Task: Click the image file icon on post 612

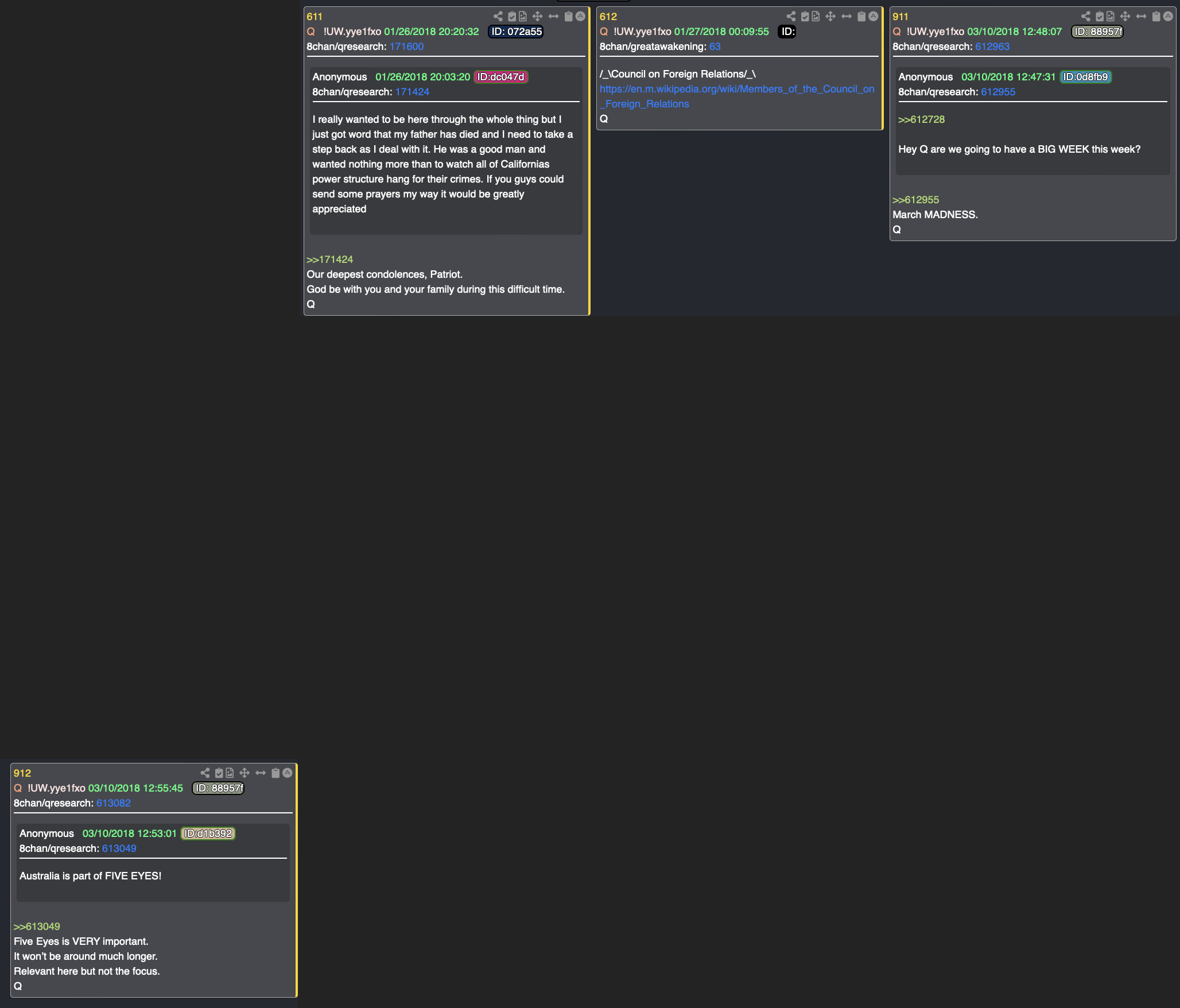Action: 816,16
